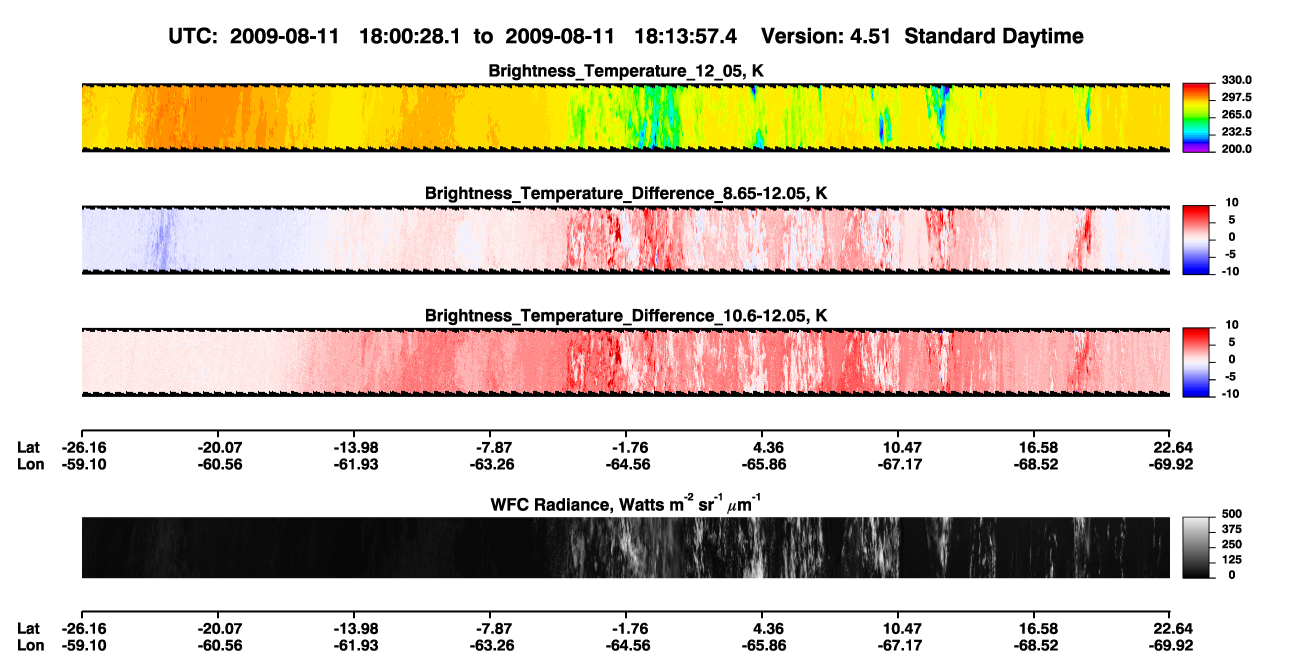This screenshot has height=667, width=1300.
Task: Click the UTC: label in the header
Action: [x=194, y=37]
